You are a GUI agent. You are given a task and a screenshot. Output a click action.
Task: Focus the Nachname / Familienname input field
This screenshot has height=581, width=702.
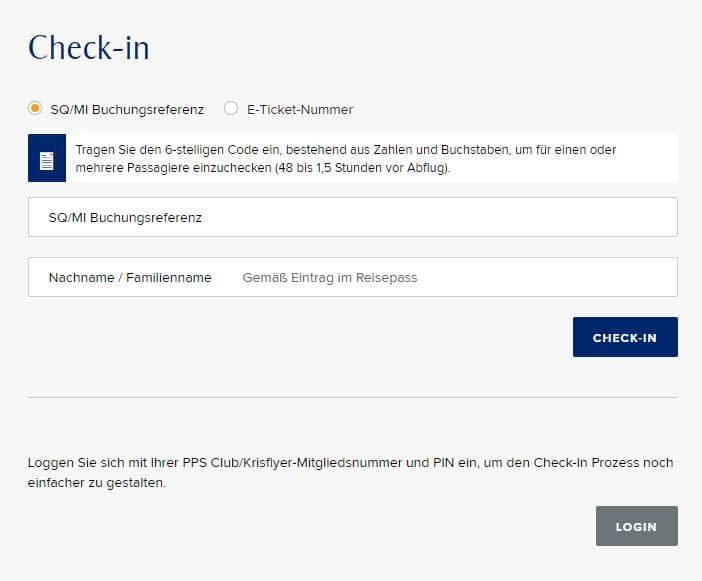click(353, 277)
